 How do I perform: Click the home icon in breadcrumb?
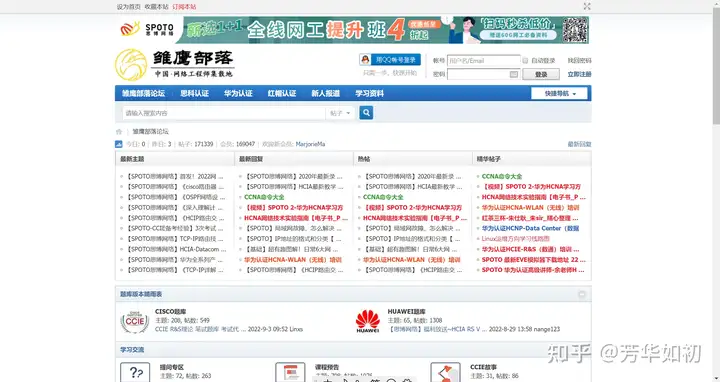pyautogui.click(x=119, y=131)
